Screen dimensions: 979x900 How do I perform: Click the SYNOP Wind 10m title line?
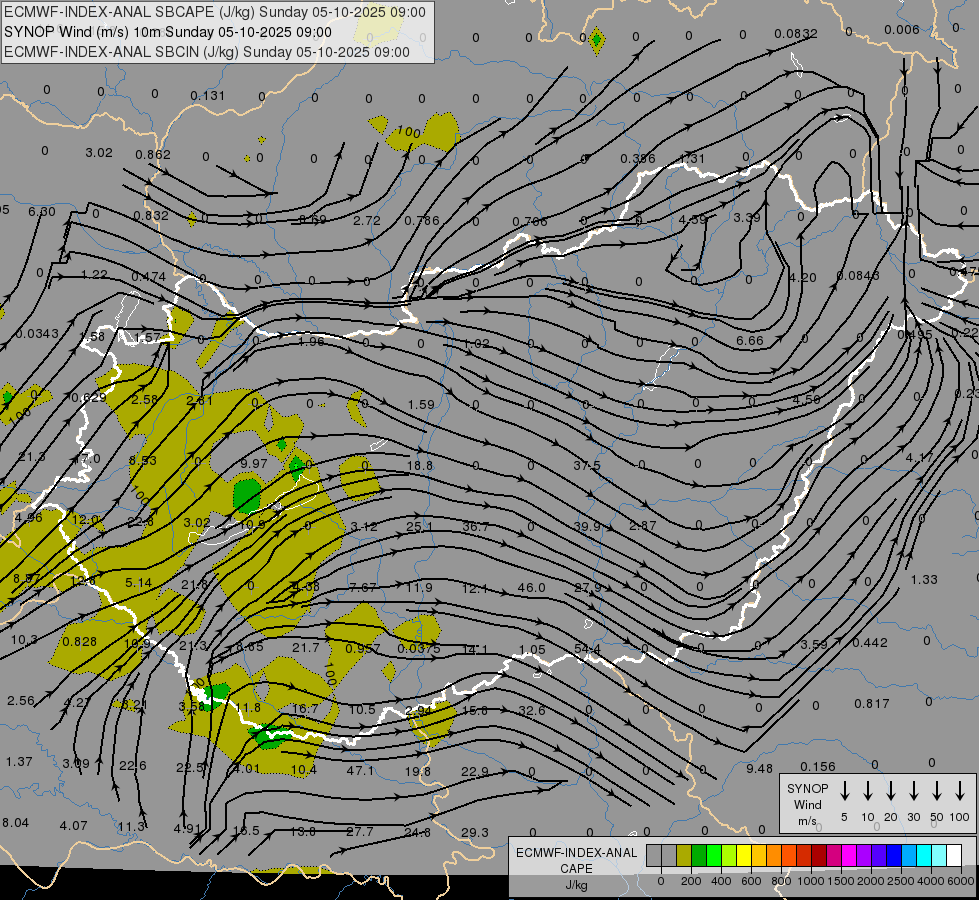(x=168, y=32)
